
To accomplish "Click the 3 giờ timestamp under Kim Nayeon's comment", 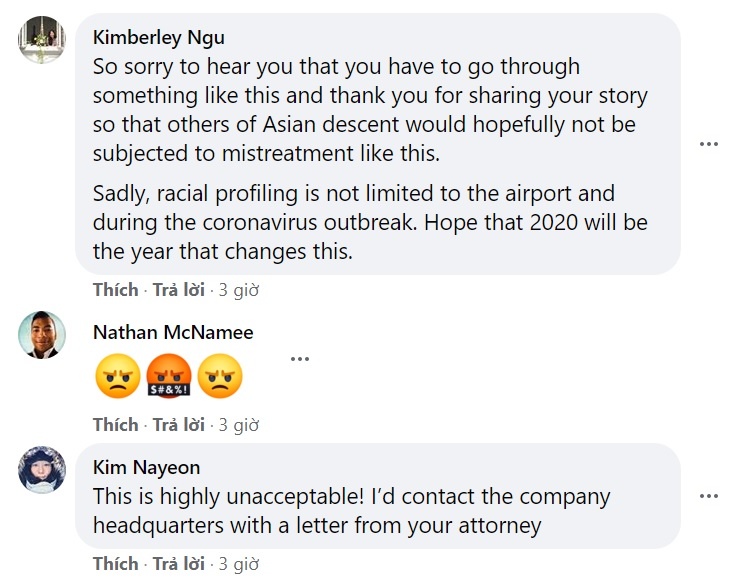I will click(x=239, y=564).
